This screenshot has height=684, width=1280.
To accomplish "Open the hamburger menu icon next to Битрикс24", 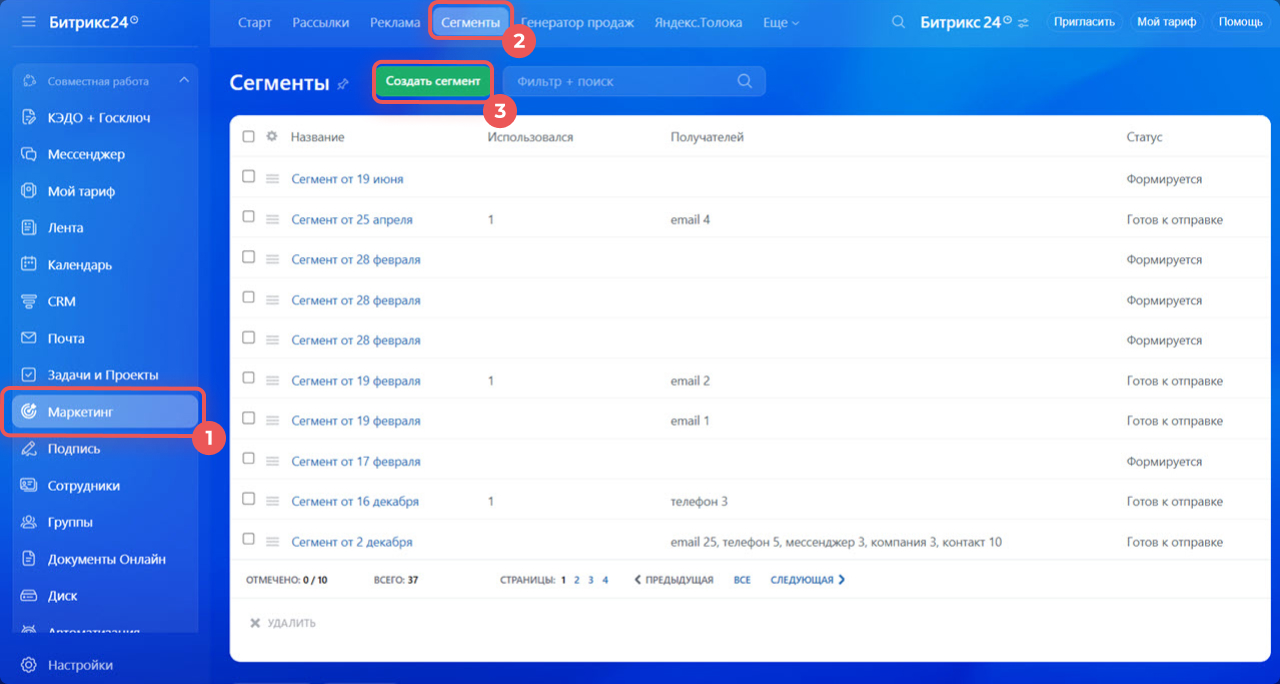I will coord(28,21).
